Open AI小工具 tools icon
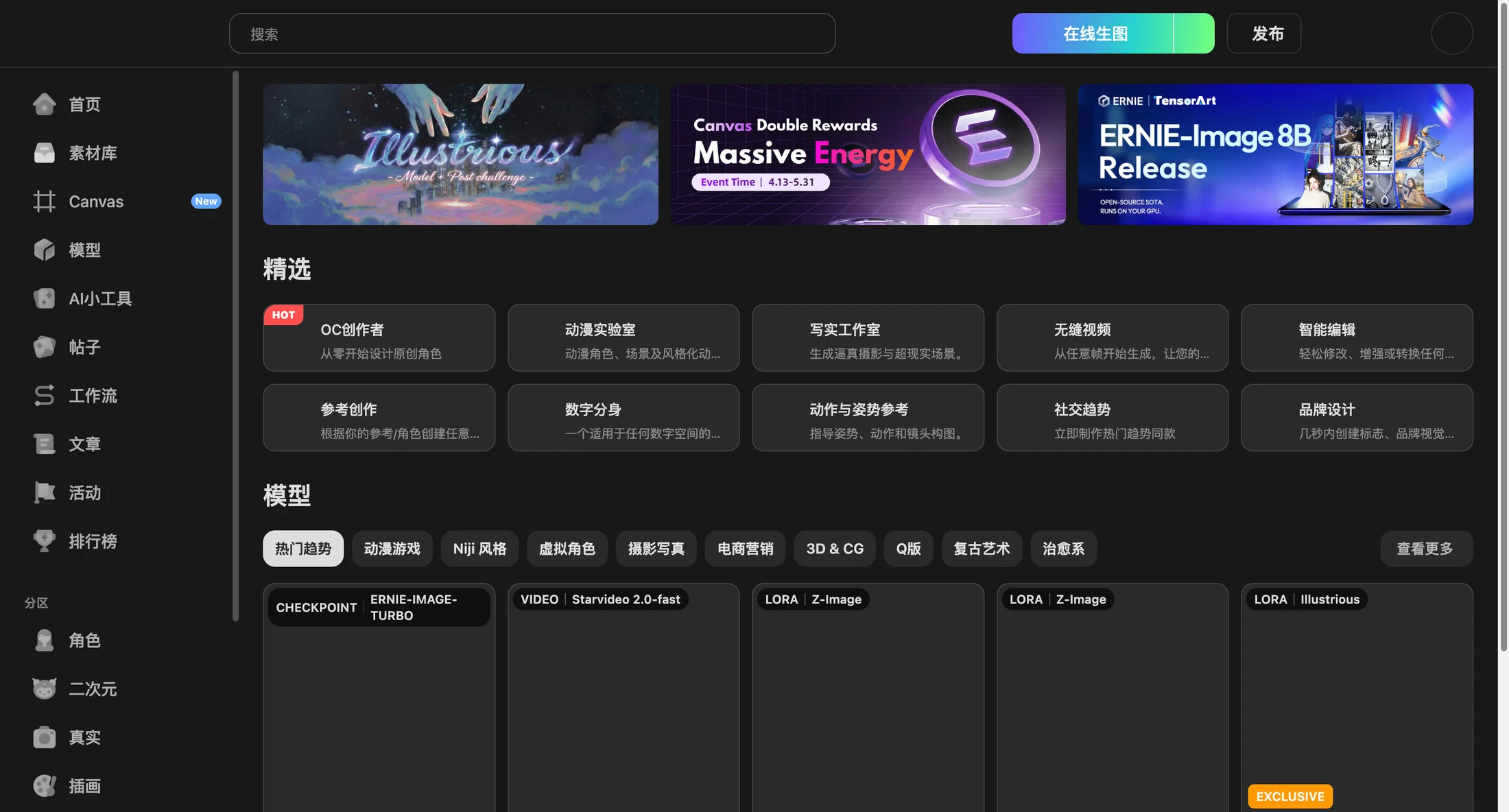Image resolution: width=1509 pixels, height=812 pixels. pyautogui.click(x=45, y=298)
